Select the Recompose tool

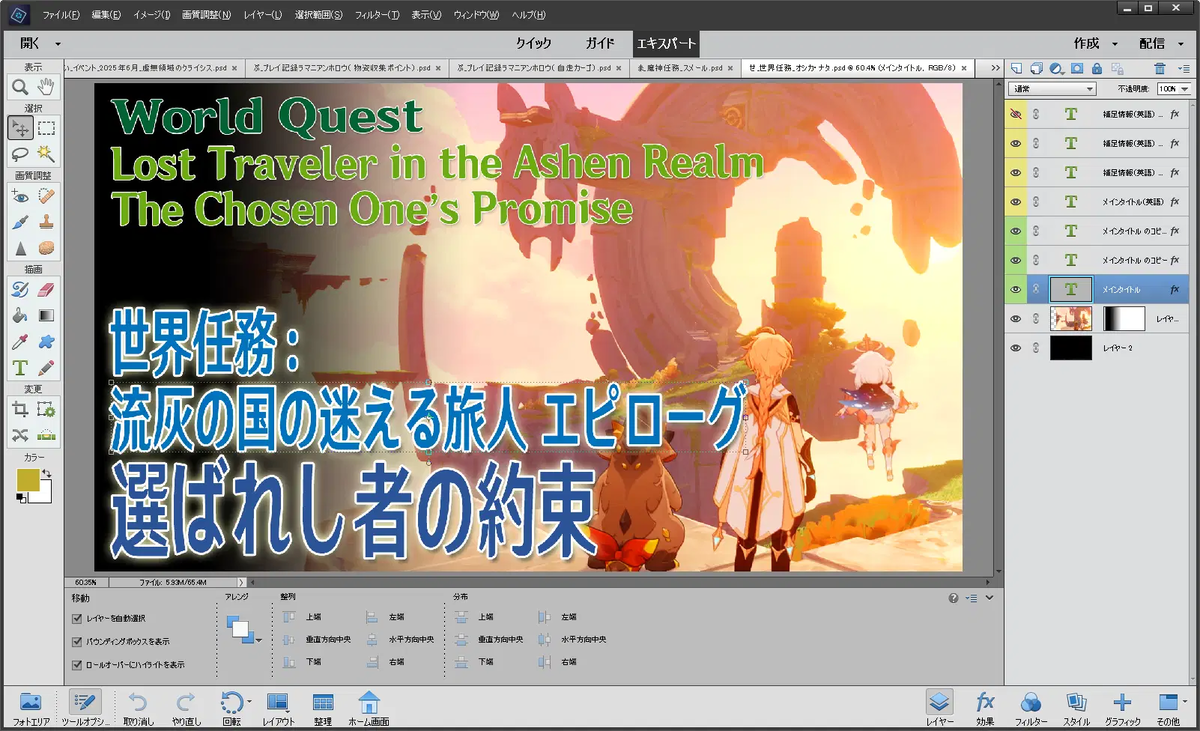(x=46, y=409)
